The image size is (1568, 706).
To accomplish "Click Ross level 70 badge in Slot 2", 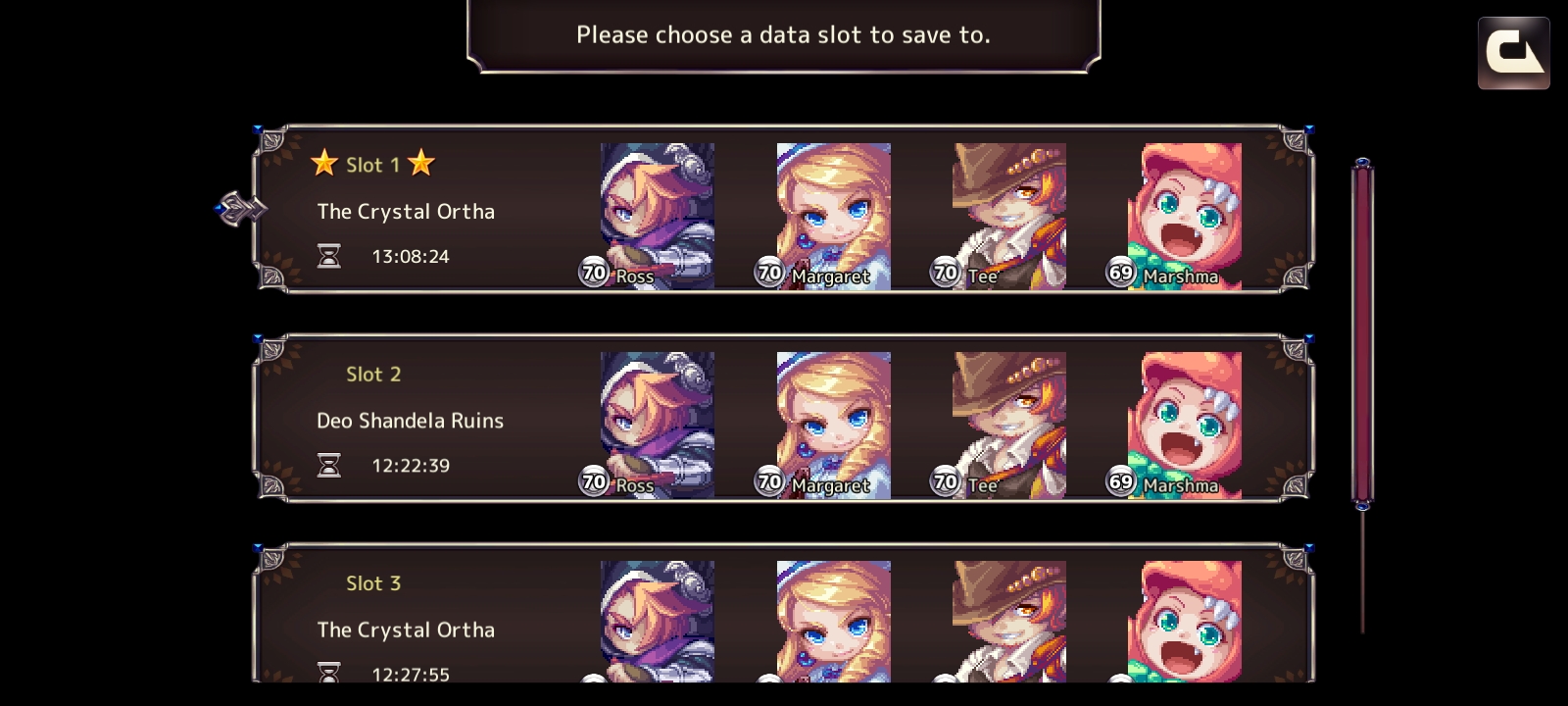I will tap(595, 481).
